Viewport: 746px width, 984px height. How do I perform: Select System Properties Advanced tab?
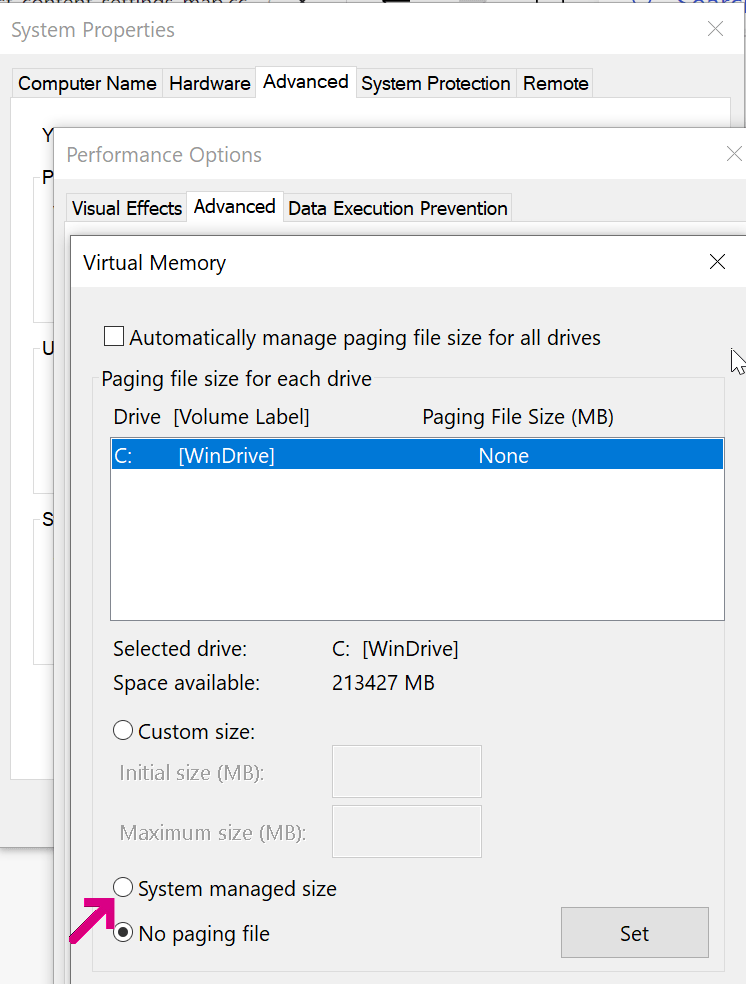tap(305, 82)
